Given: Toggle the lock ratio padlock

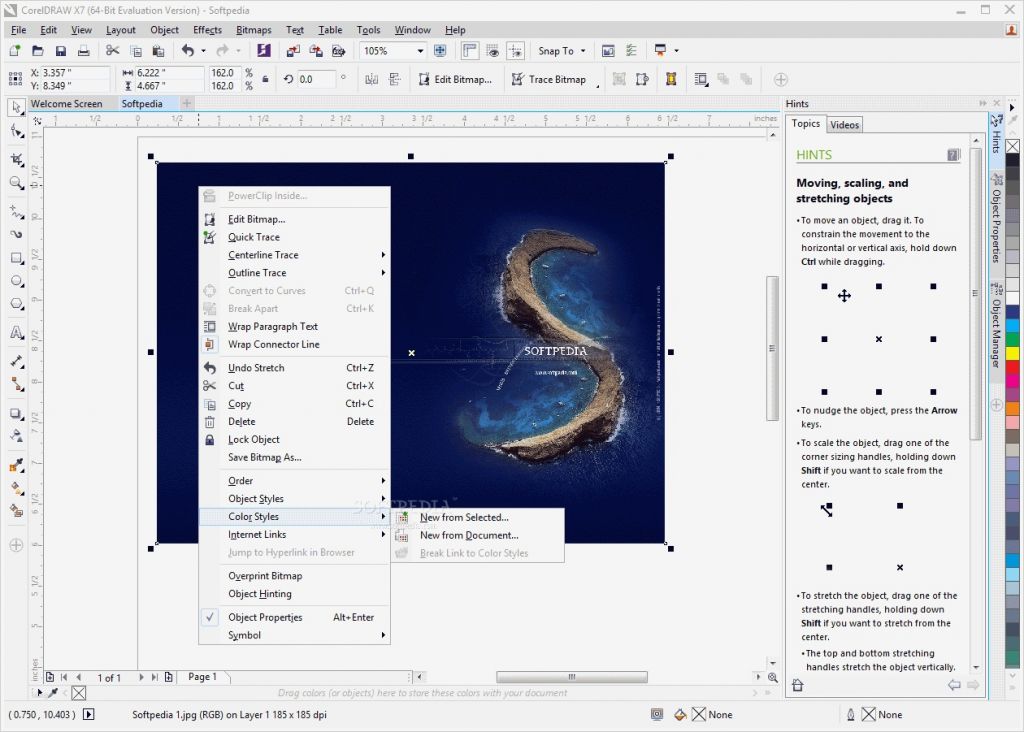Looking at the screenshot, I should coord(264,79).
